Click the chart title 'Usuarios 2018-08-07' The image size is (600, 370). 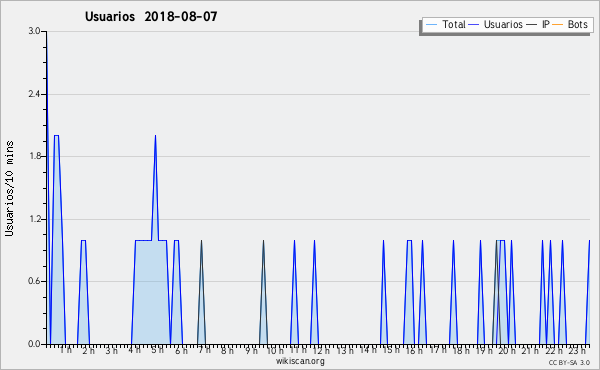coord(151,16)
